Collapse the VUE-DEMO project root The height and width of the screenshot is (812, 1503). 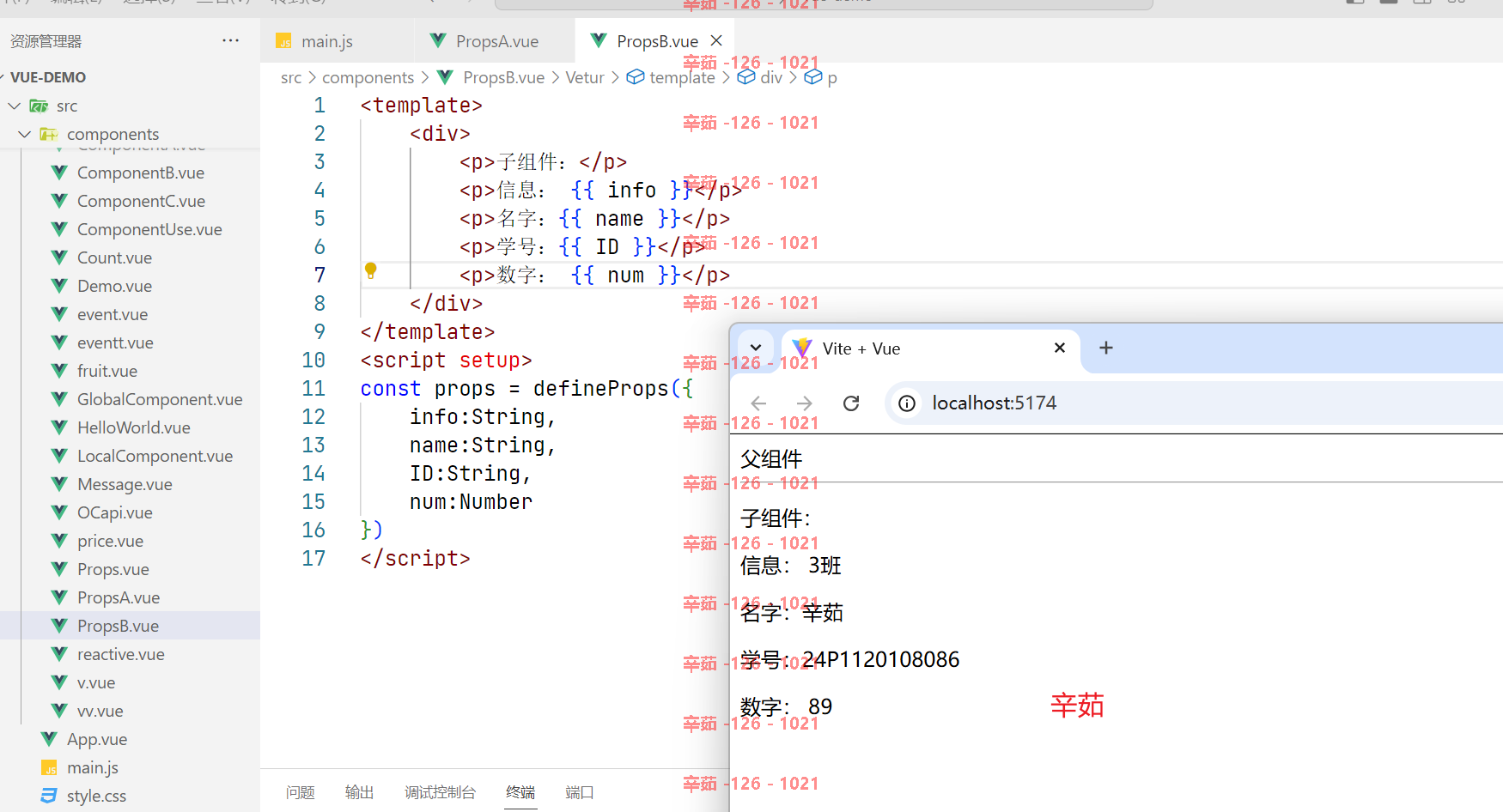(48, 77)
